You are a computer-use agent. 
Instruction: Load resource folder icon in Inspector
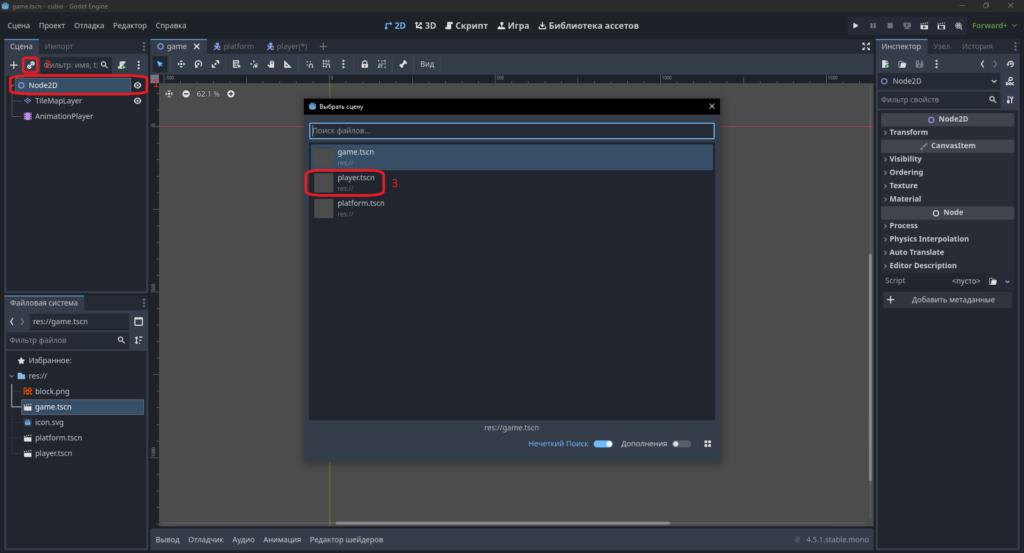[903, 64]
